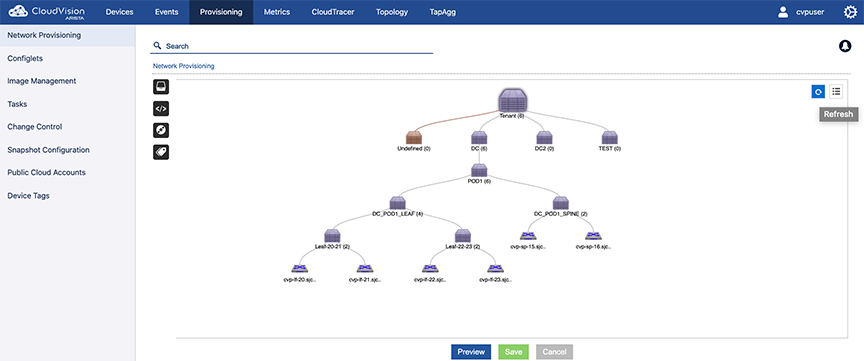Viewport: 864px width, 361px height.
Task: Click the image bundle disc icon
Action: (x=161, y=130)
